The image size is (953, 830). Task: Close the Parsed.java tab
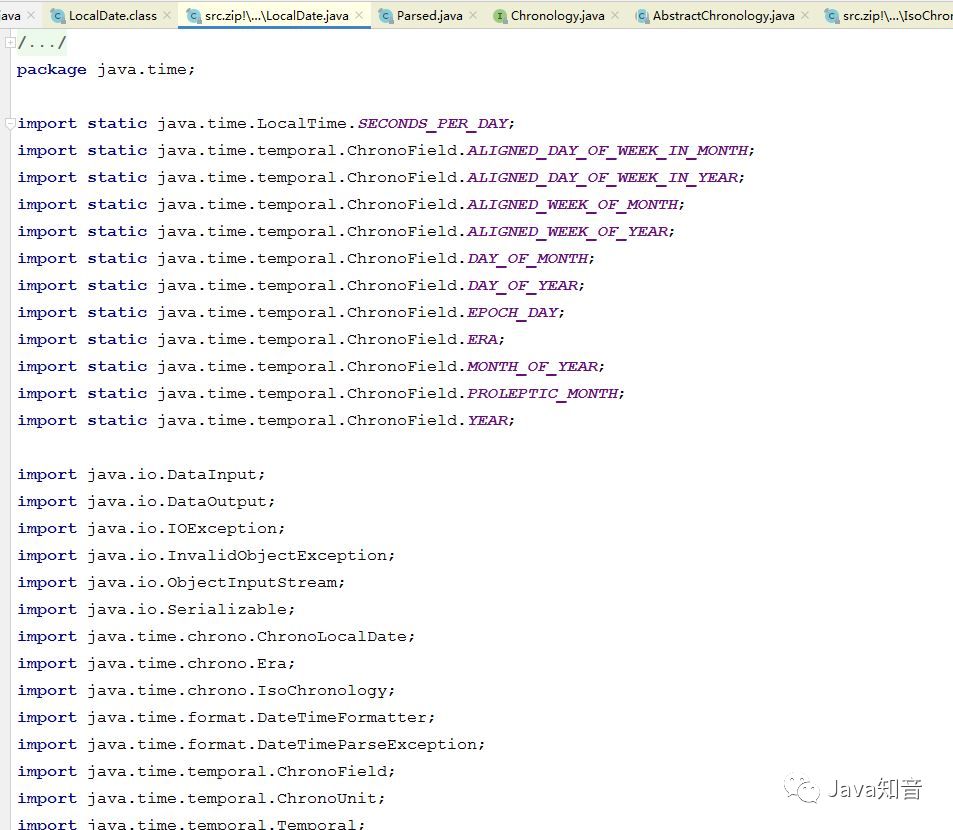click(473, 15)
